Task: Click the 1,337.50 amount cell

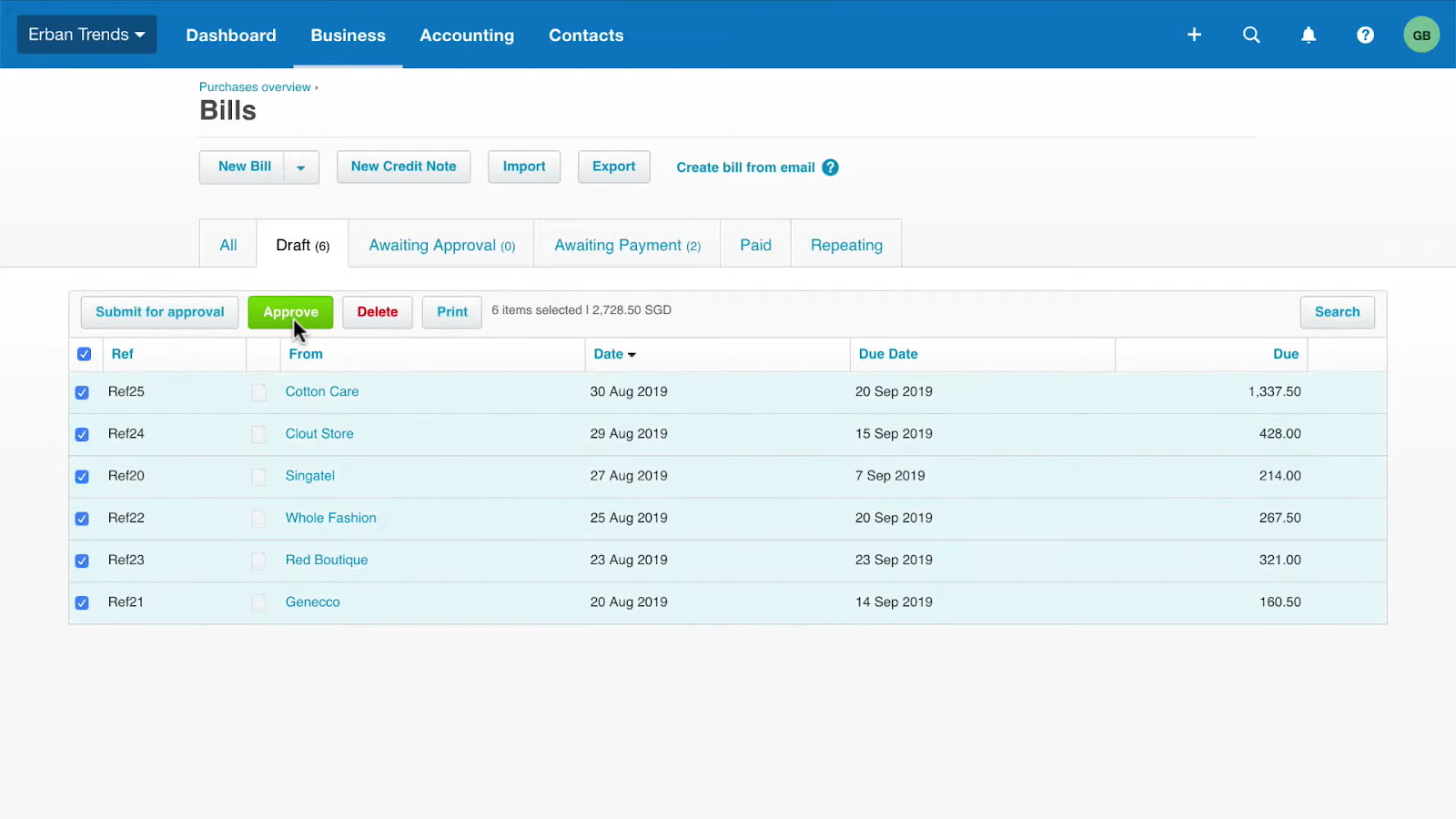Action: pos(1274,391)
